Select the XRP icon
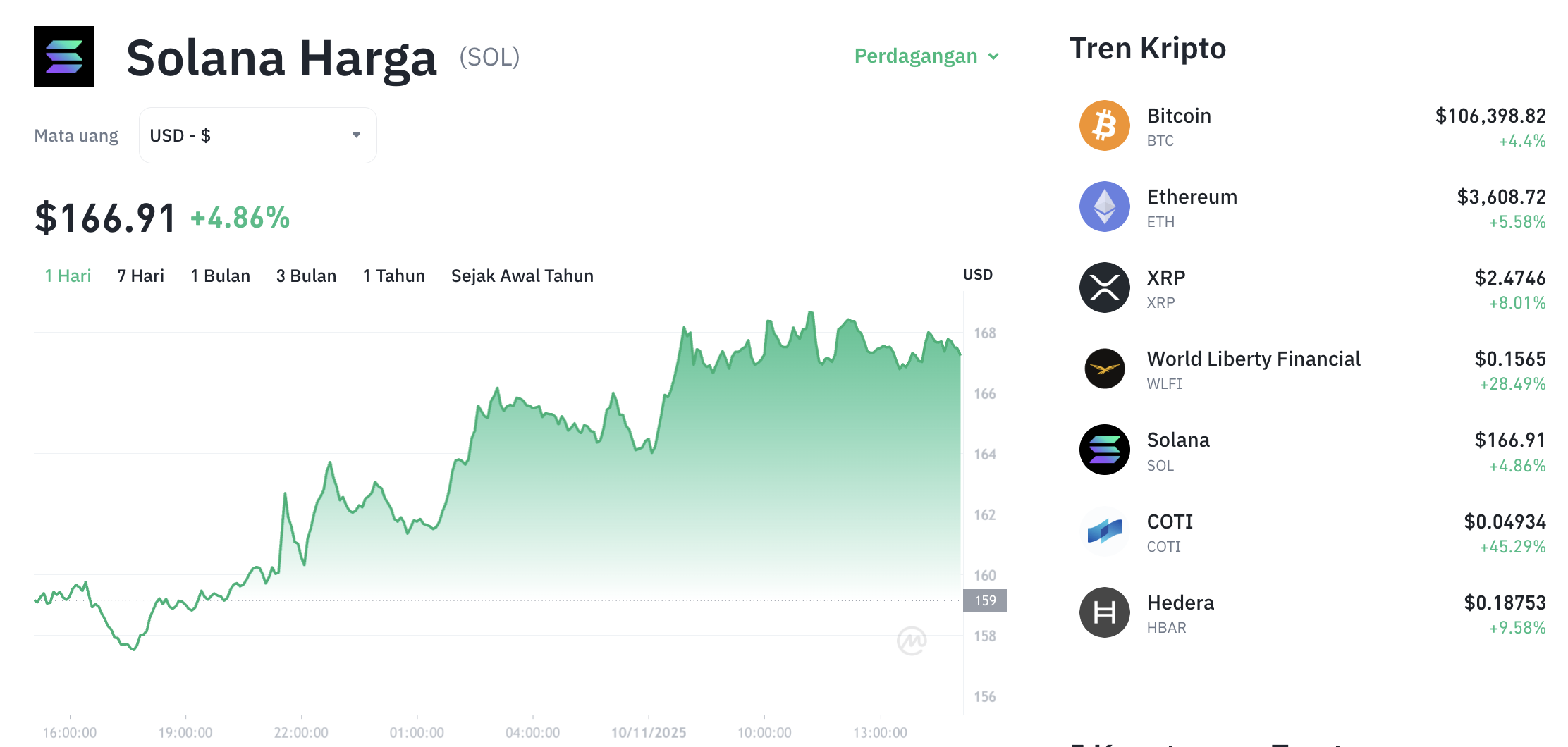Image resolution: width=1568 pixels, height=747 pixels. coord(1104,288)
